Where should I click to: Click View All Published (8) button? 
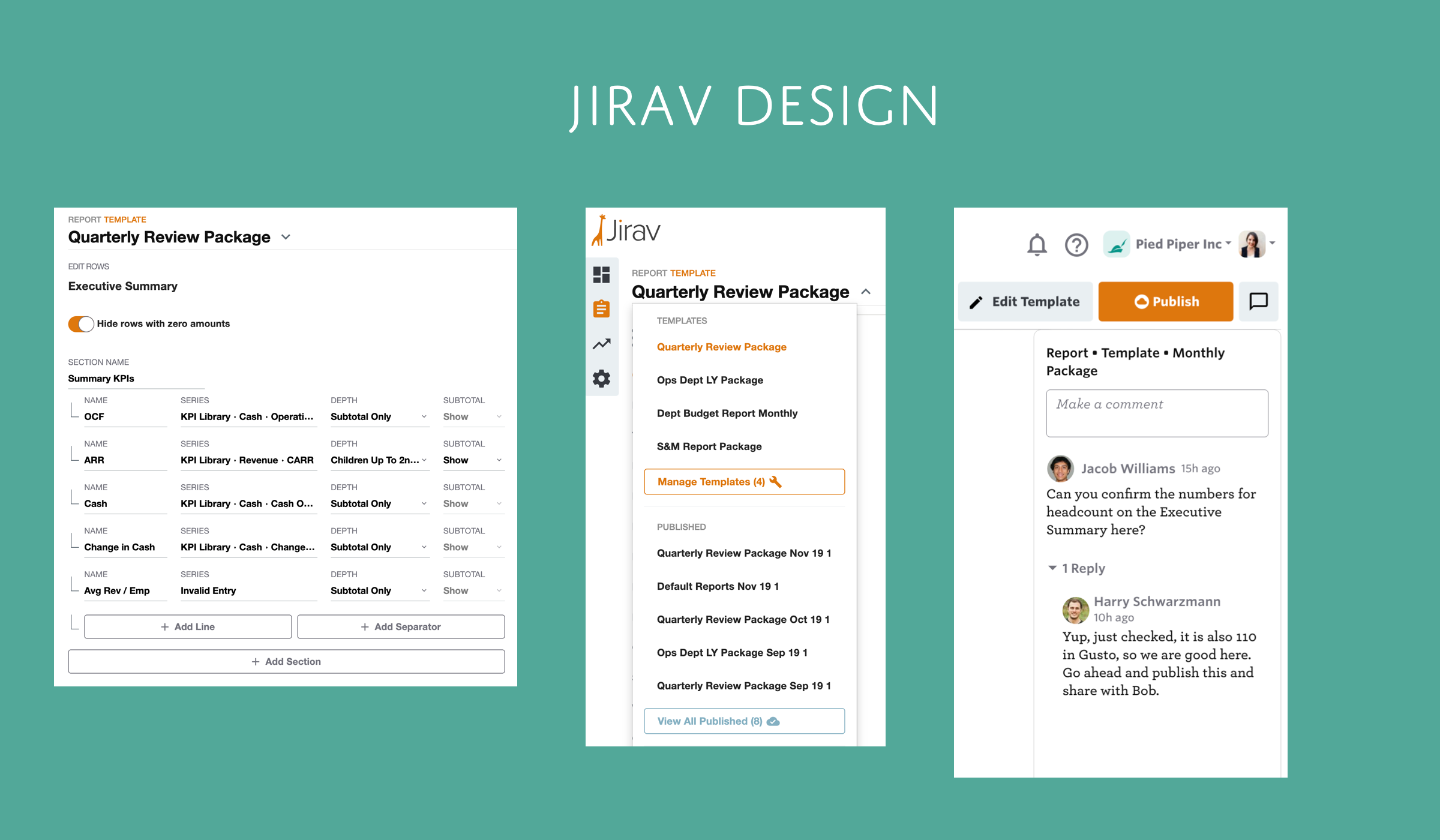click(x=744, y=721)
